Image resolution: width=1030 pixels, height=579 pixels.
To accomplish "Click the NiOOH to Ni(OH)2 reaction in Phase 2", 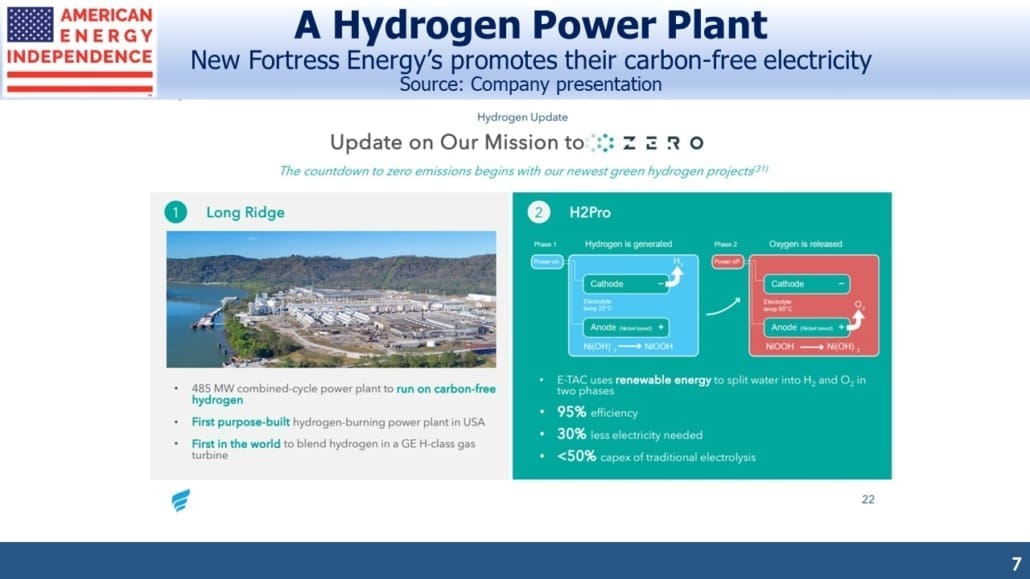I will click(x=813, y=347).
